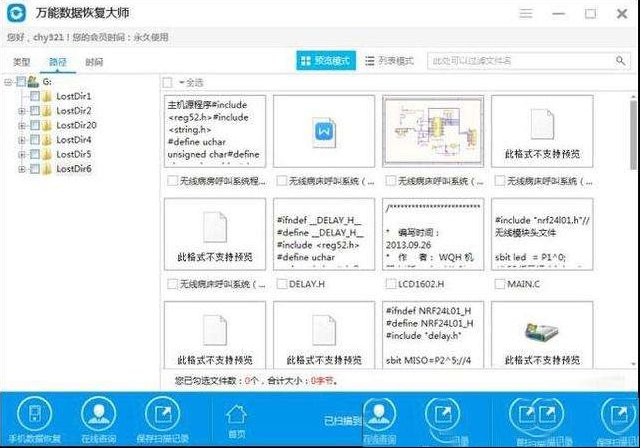Select 预览模式 preview mode button
The image size is (640, 448).
pos(326,61)
